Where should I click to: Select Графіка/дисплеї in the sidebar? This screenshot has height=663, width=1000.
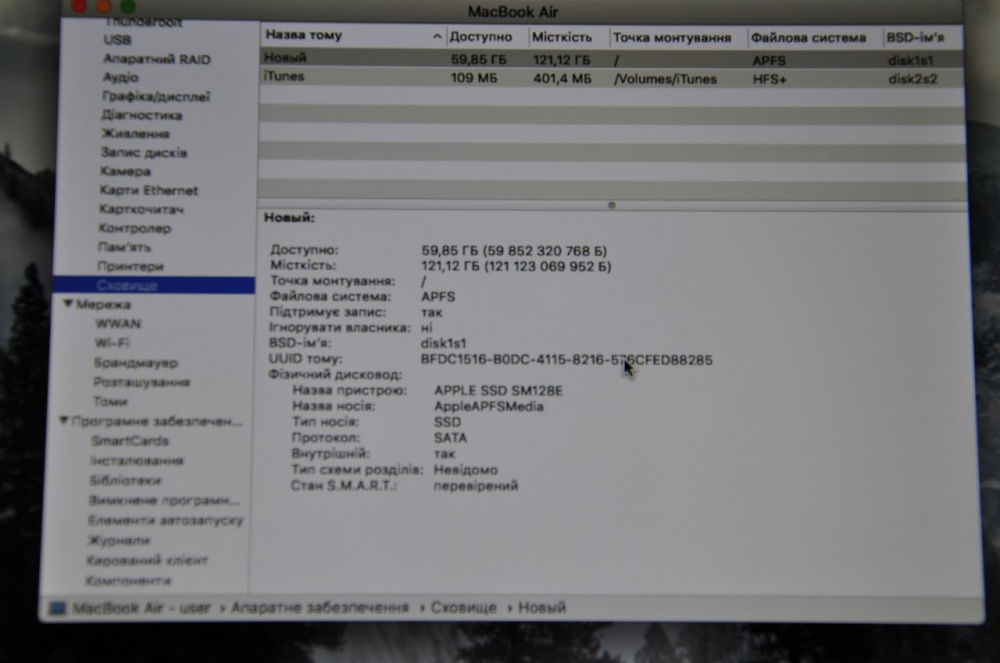click(x=156, y=96)
